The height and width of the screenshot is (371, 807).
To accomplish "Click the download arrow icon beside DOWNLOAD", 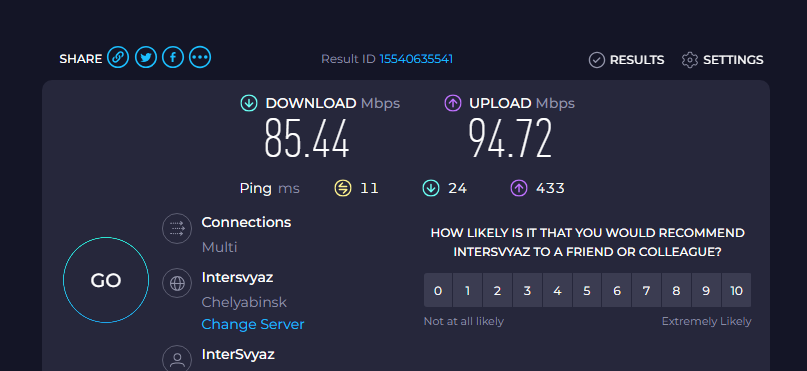I will [249, 103].
